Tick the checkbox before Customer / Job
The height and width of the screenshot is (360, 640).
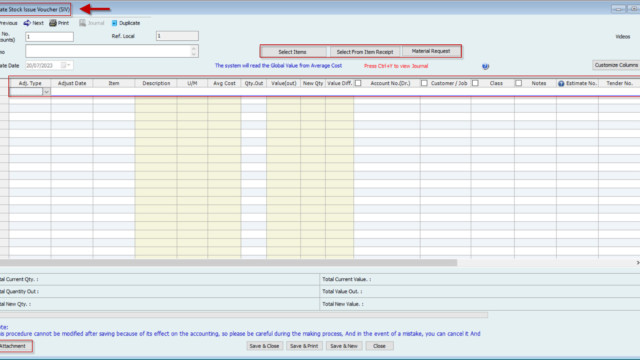(424, 83)
